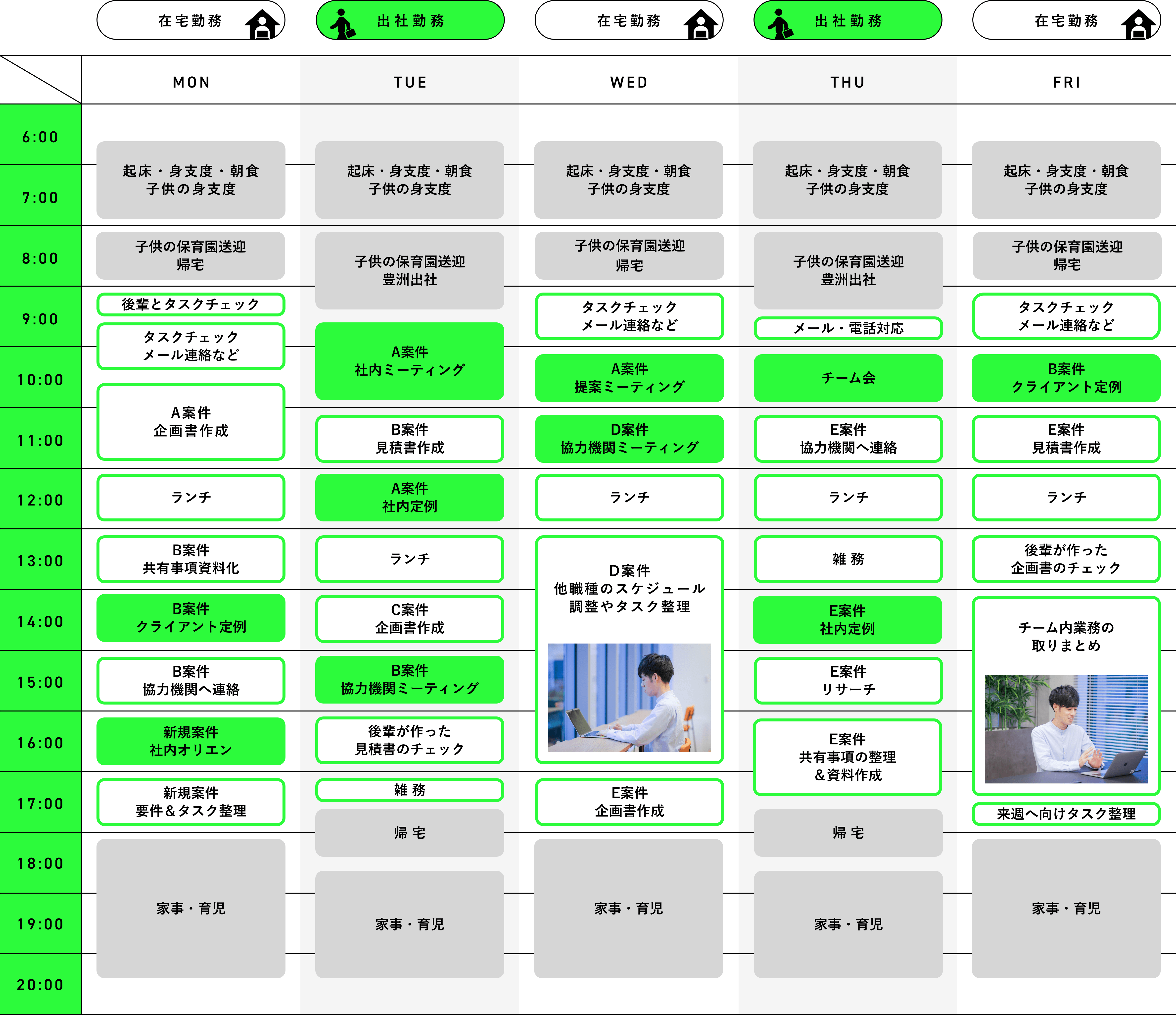Click Monday's 後輩とタスクチェック block

191,304
